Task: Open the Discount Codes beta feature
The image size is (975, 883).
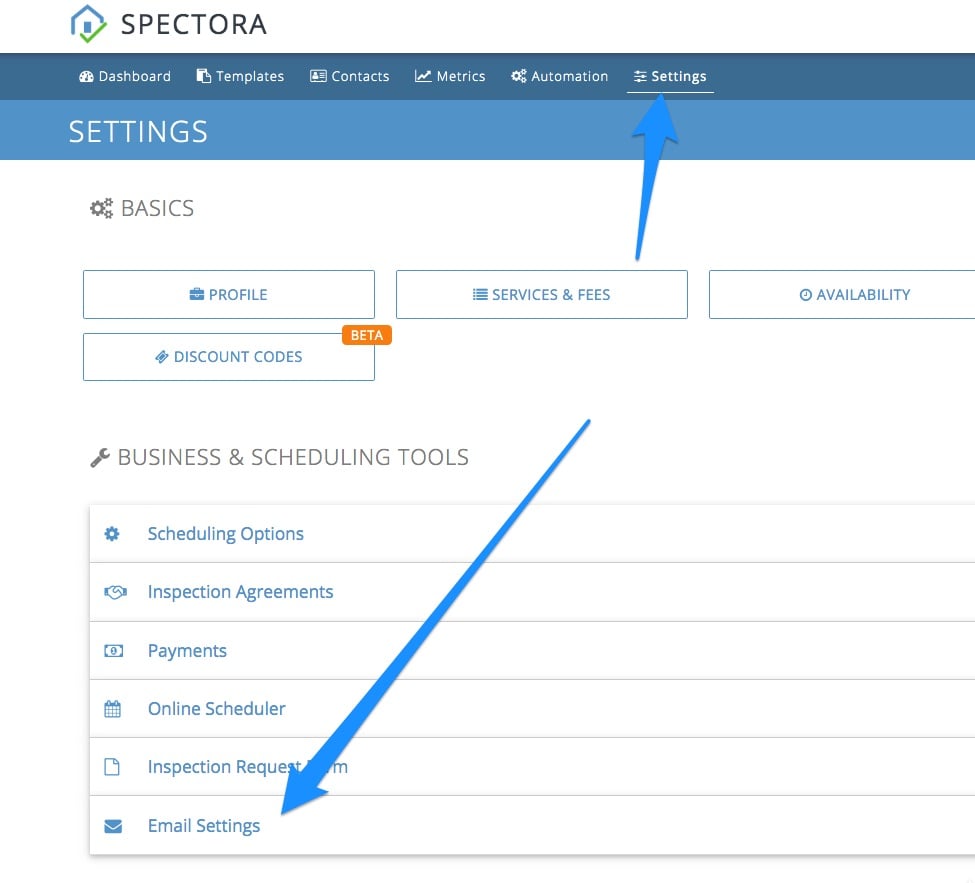Action: click(228, 356)
